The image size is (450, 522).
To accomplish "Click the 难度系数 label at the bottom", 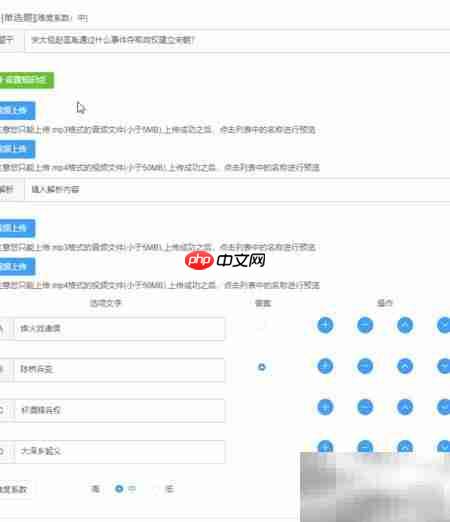I will point(13,489).
